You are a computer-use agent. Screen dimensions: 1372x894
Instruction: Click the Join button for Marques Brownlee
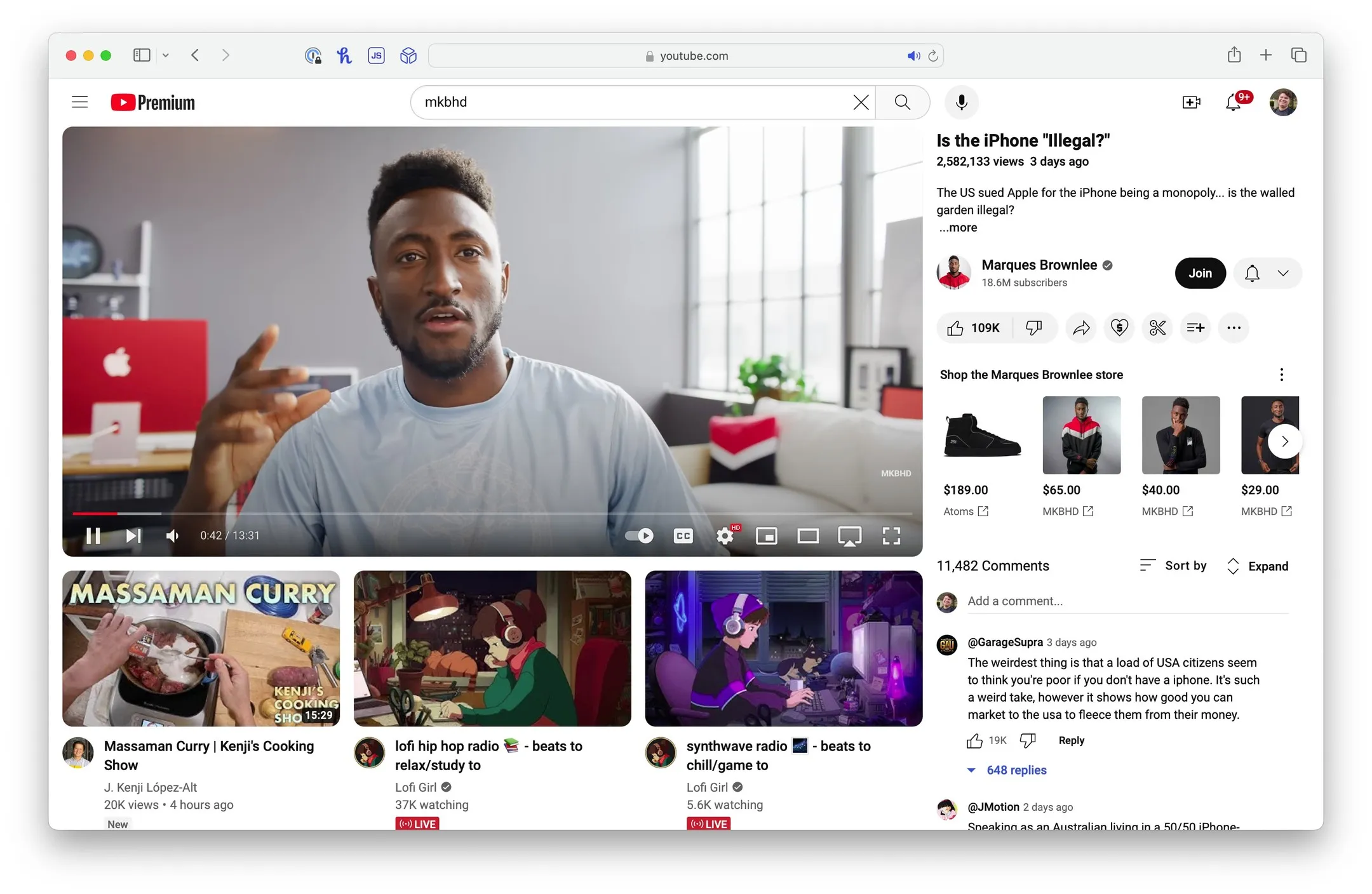tap(1200, 273)
